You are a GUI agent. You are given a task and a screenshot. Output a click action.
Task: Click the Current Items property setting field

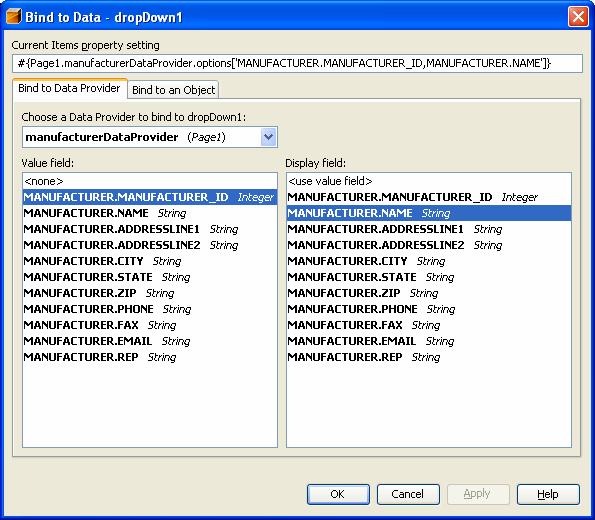pos(297,63)
